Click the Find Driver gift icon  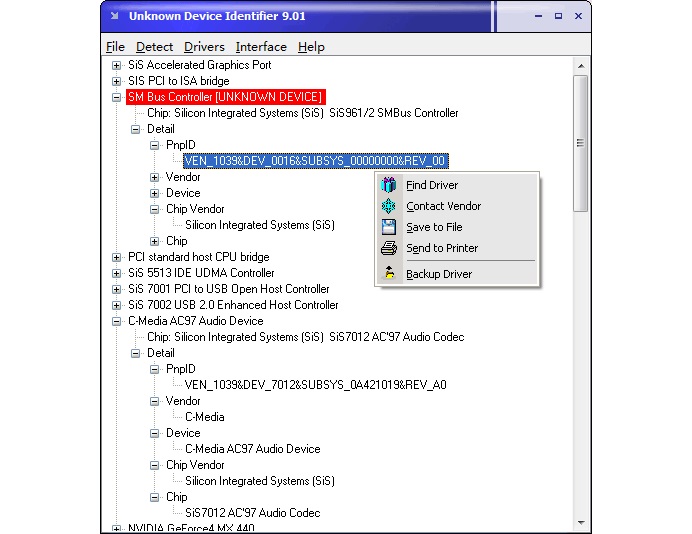tap(388, 184)
